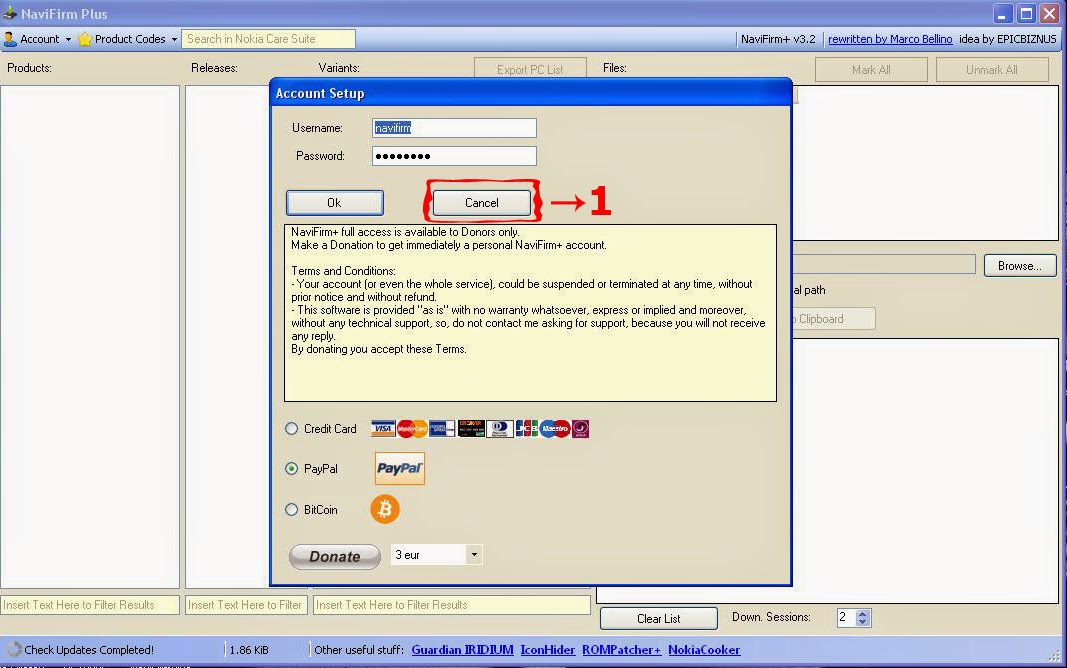The height and width of the screenshot is (668, 1067).
Task: Open the ROMPatcher+ link
Action: pos(621,650)
